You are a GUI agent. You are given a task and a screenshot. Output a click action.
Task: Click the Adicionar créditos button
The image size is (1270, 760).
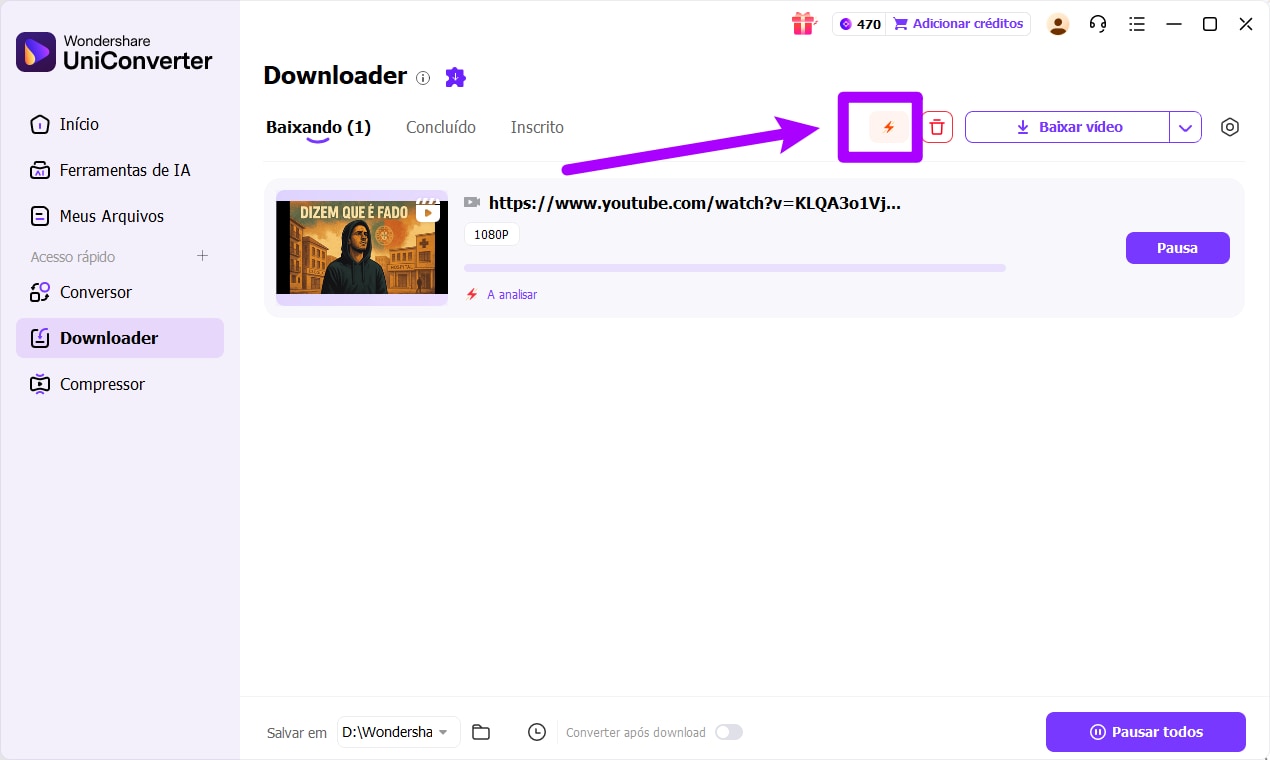(x=958, y=23)
